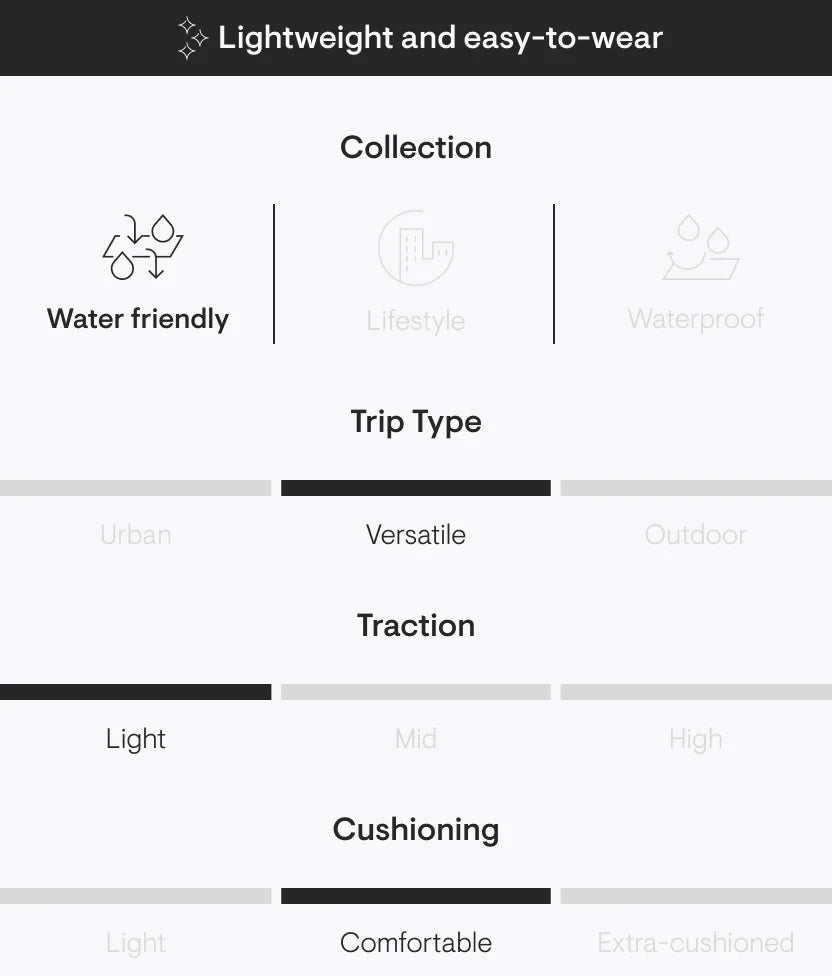Click the dark Versatile trip type bar
The image size is (832, 976).
(x=416, y=488)
